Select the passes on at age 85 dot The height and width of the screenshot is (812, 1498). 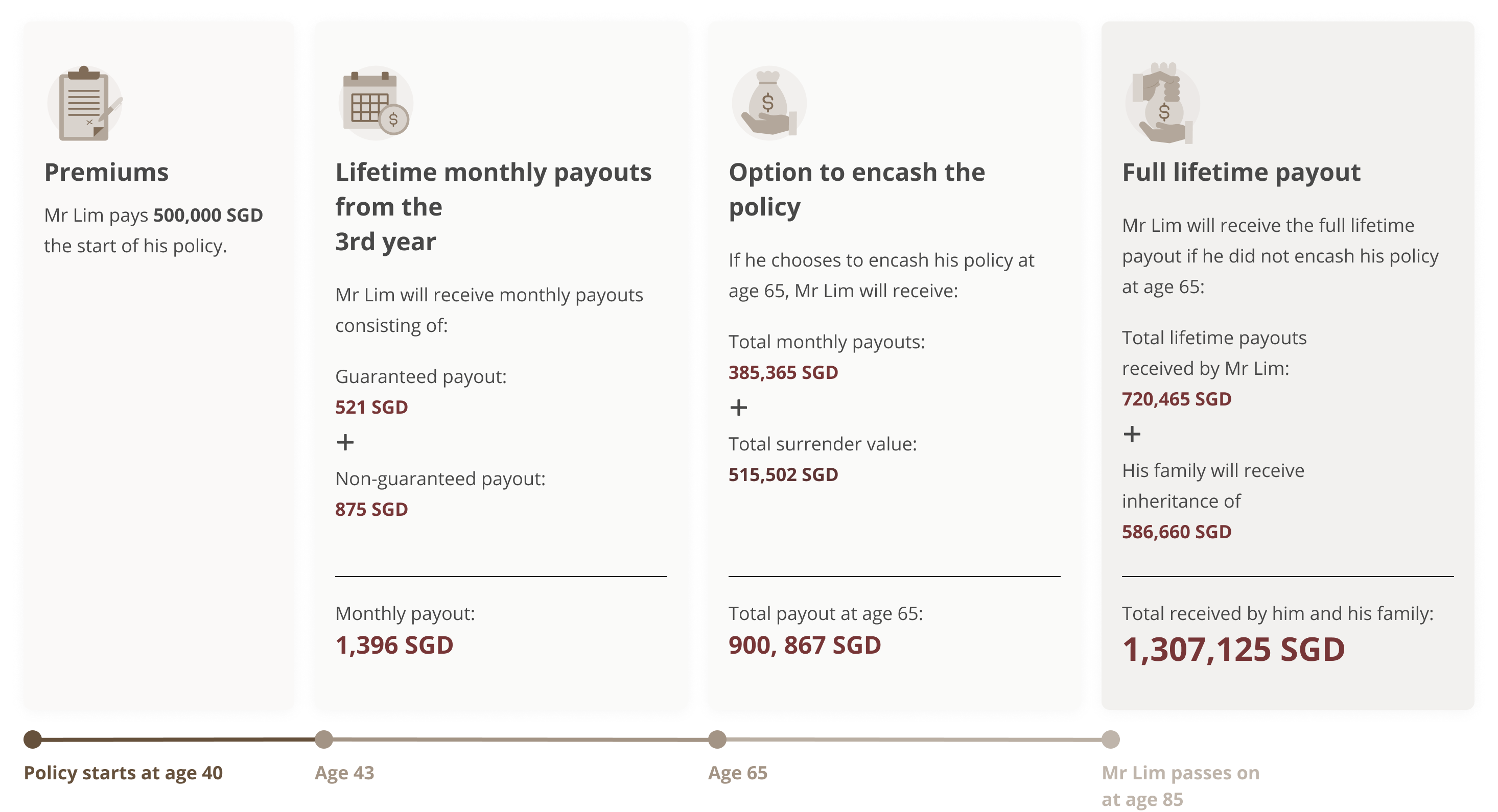1110,739
